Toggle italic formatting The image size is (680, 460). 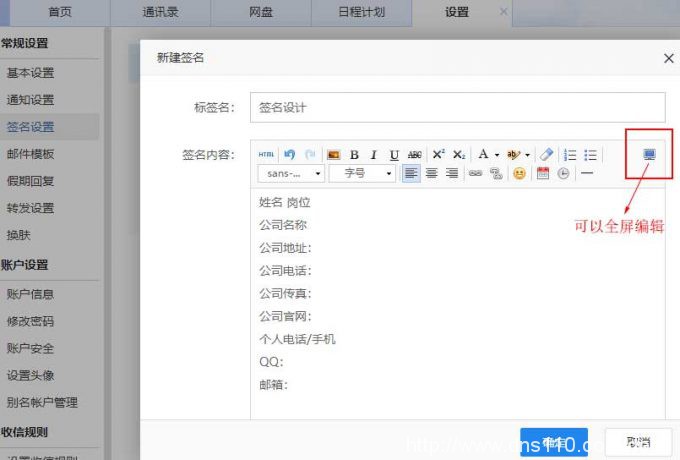374,155
